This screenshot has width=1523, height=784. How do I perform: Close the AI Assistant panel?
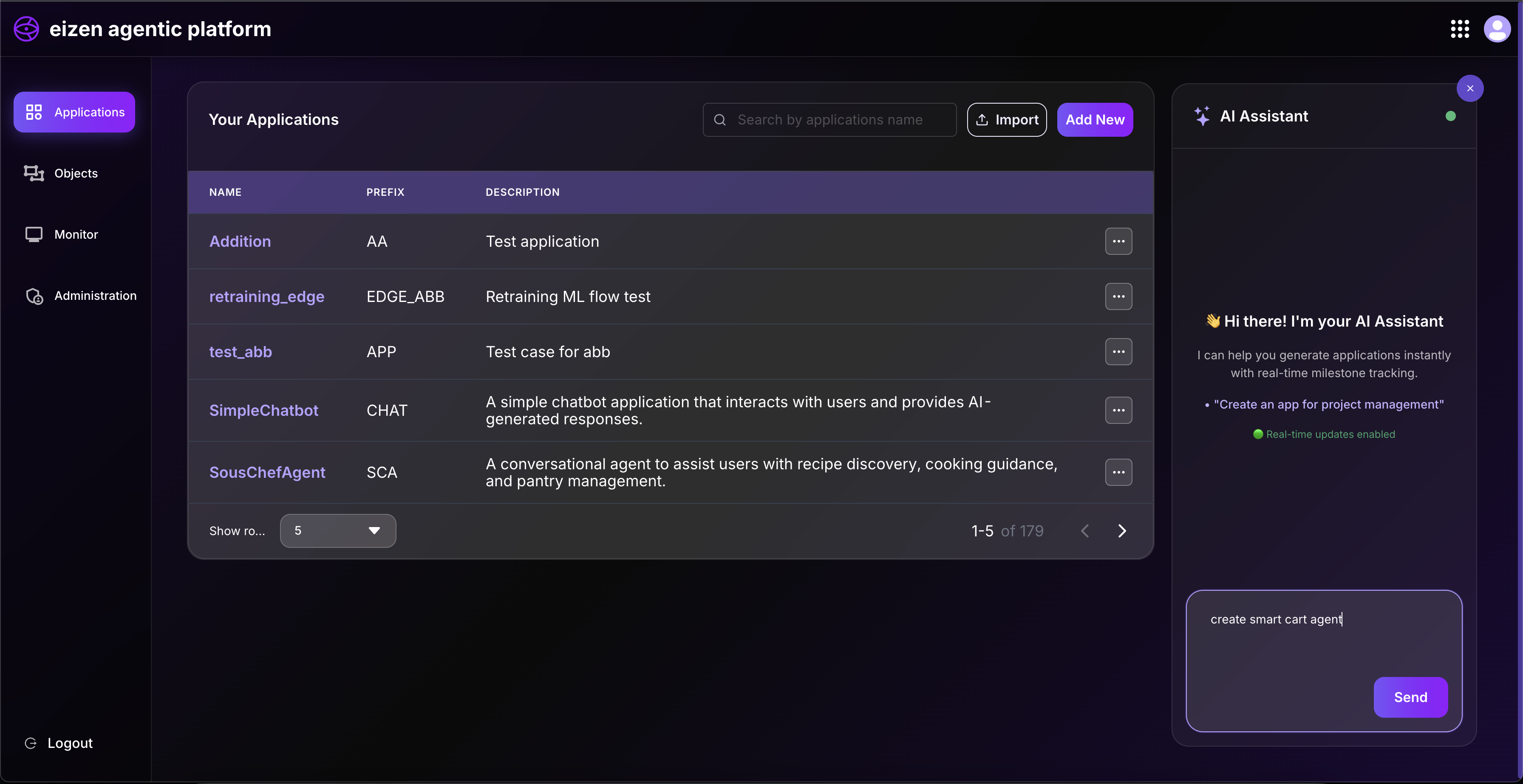point(1470,89)
